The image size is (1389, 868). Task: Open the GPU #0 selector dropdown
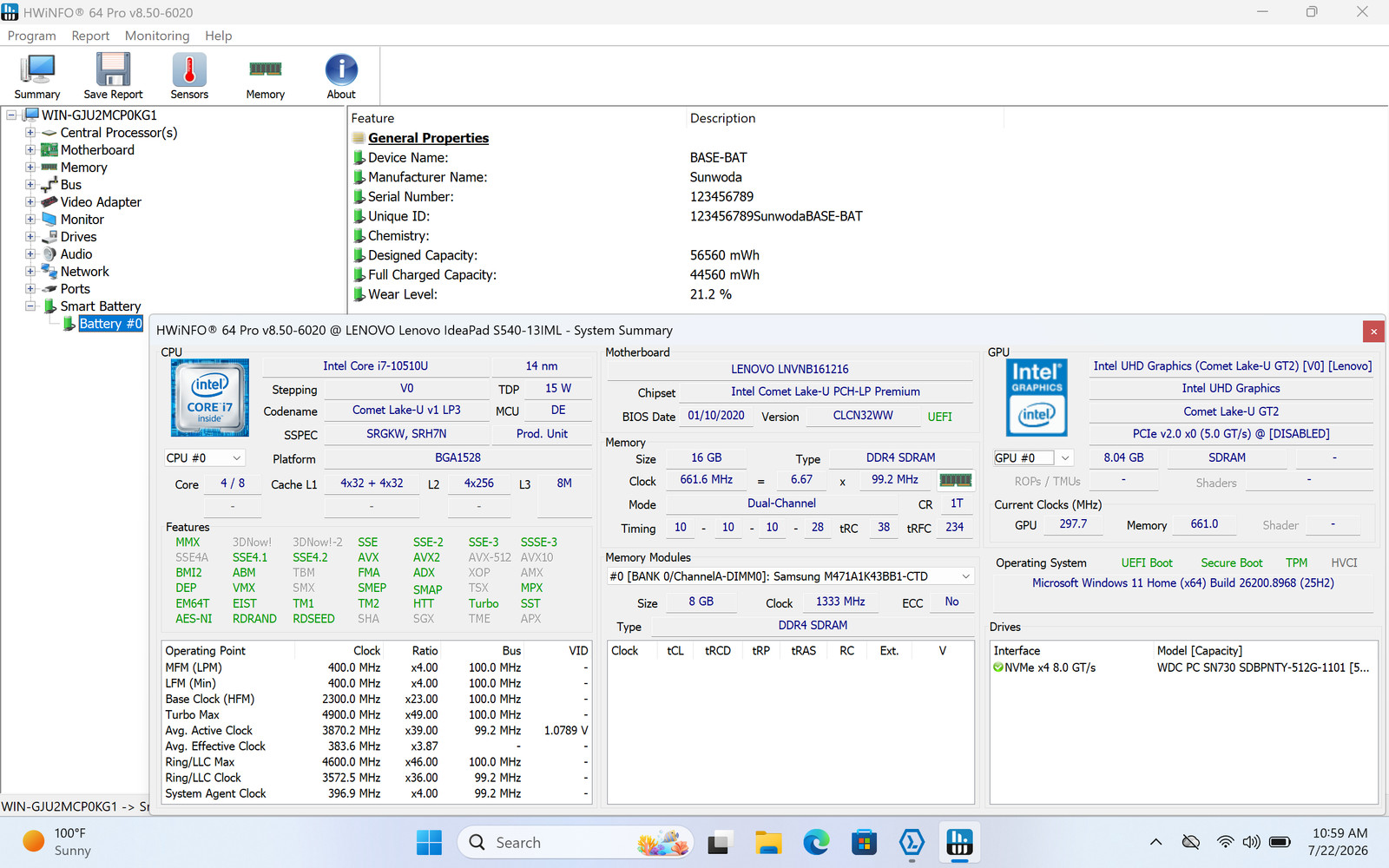[x=1033, y=457]
